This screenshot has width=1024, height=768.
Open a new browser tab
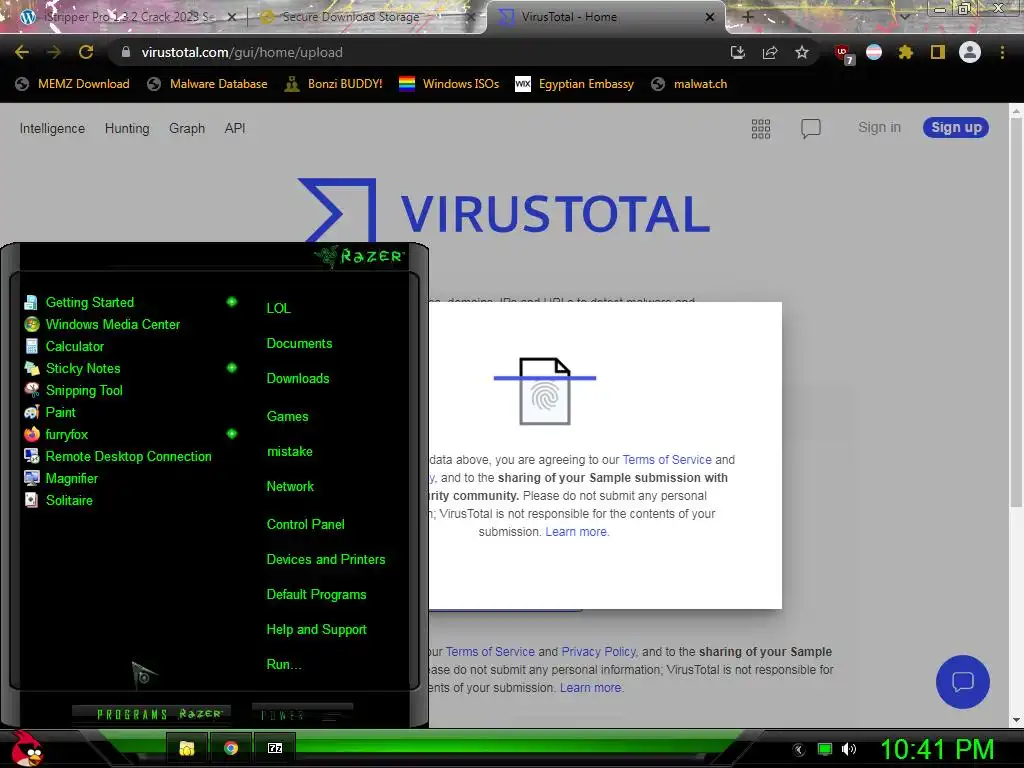tap(748, 17)
